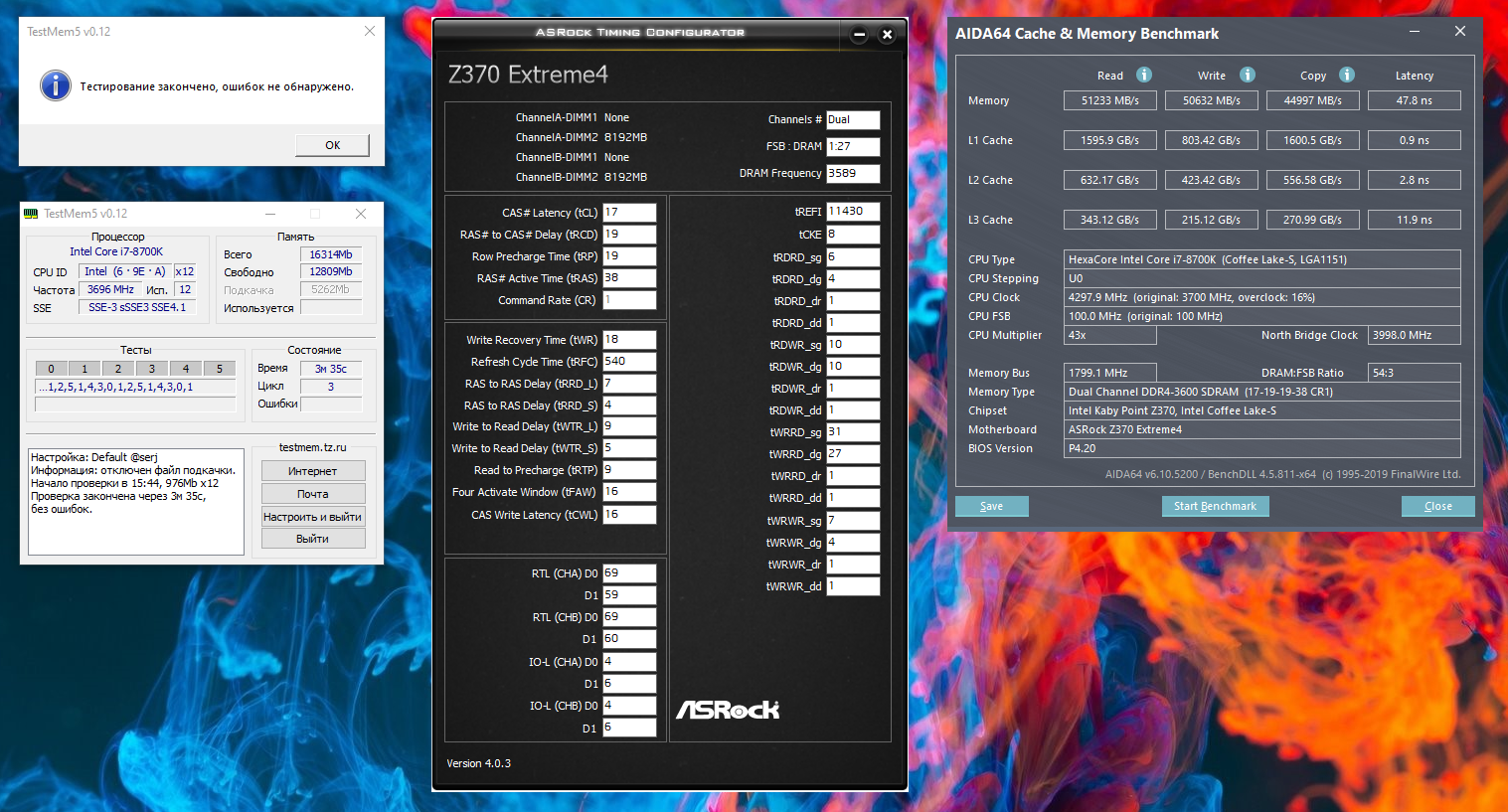The height and width of the screenshot is (812, 1508).
Task: Click L3 Cache Latency value 11.9 ns
Action: point(1415,220)
